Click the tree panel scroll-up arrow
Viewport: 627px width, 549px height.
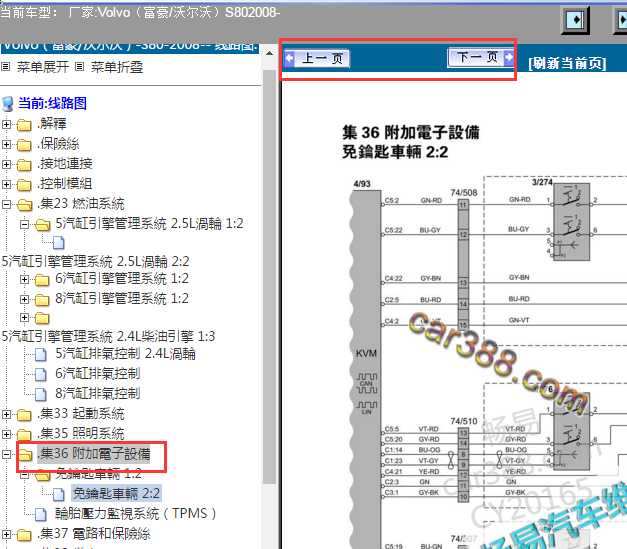tap(270, 53)
